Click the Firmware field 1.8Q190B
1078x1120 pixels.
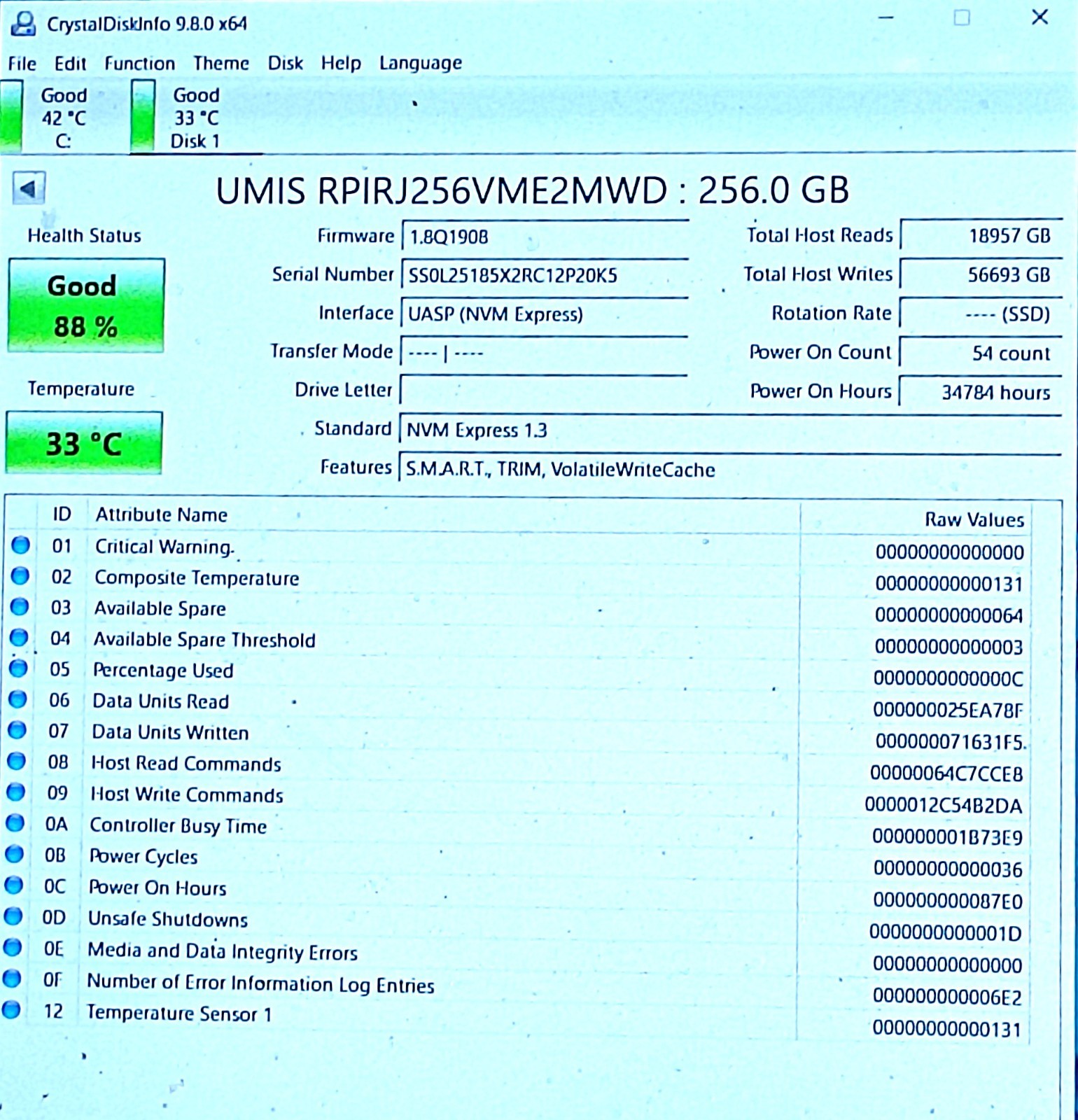[x=545, y=236]
